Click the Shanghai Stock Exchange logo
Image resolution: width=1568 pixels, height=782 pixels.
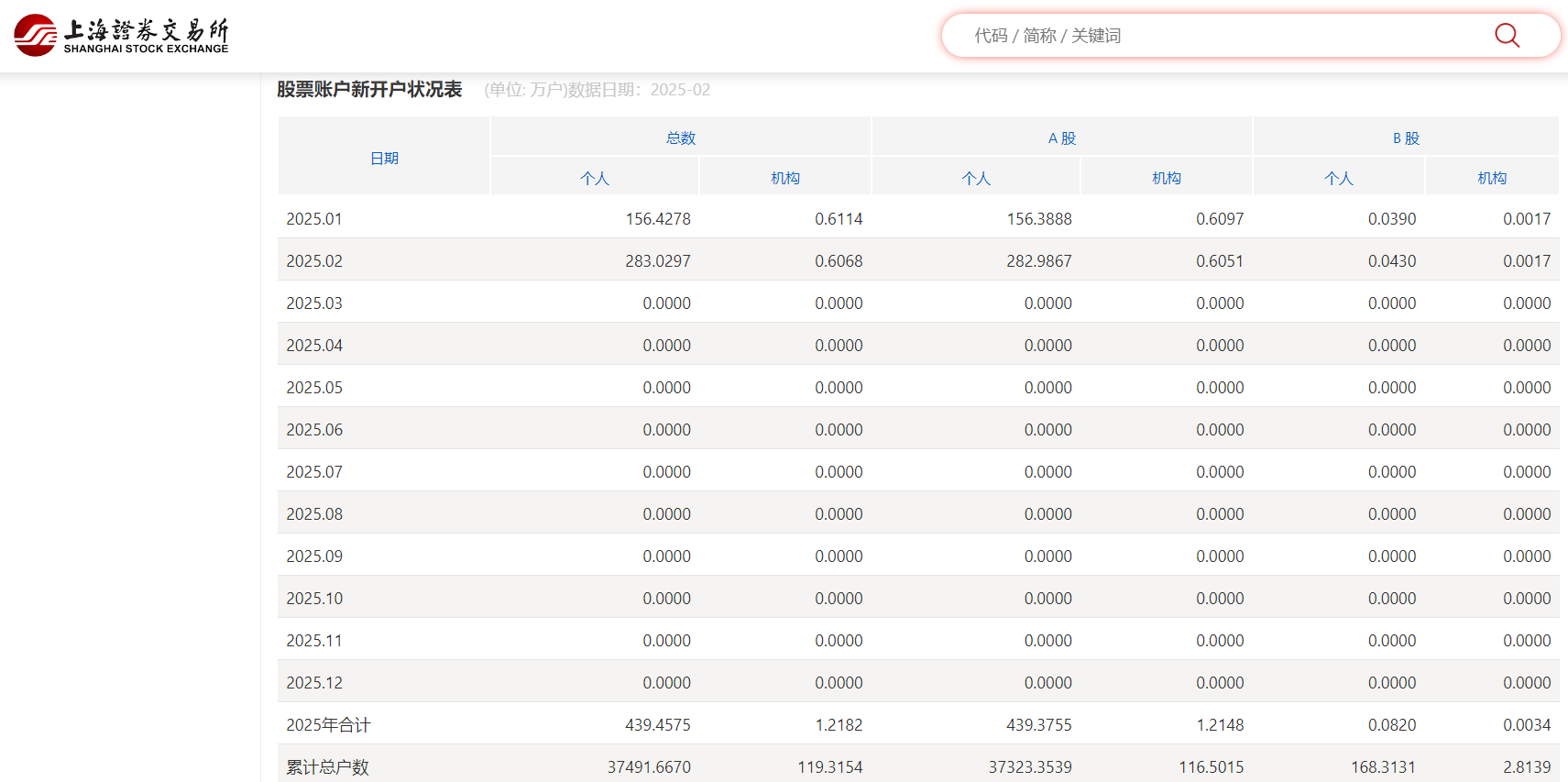coord(121,35)
